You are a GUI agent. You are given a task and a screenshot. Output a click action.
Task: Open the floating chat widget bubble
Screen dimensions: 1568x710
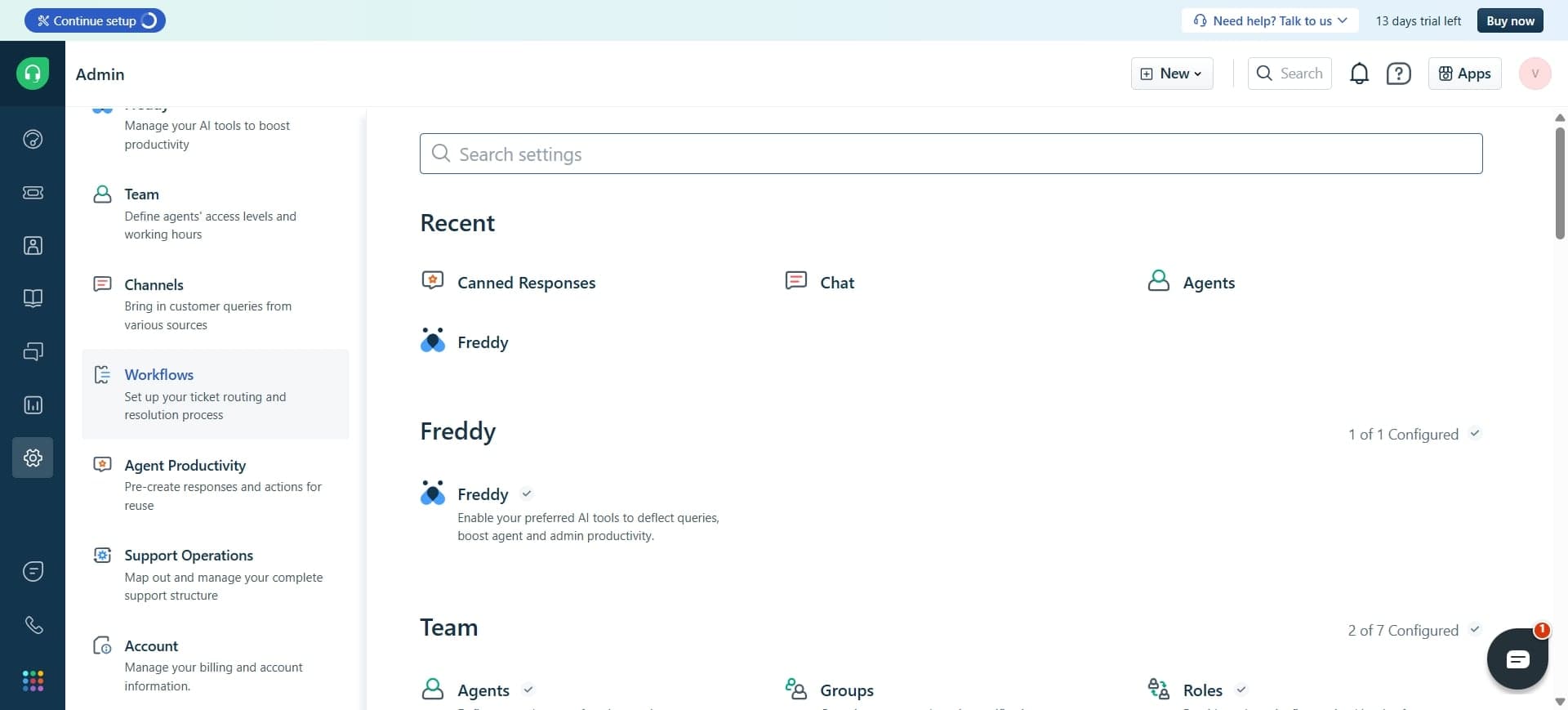pos(1517,659)
